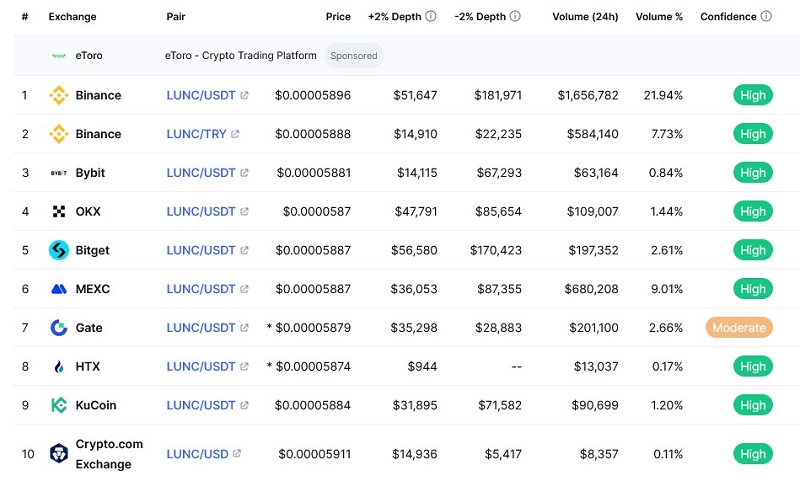Click the Sponsored label next to eToro

click(x=354, y=56)
